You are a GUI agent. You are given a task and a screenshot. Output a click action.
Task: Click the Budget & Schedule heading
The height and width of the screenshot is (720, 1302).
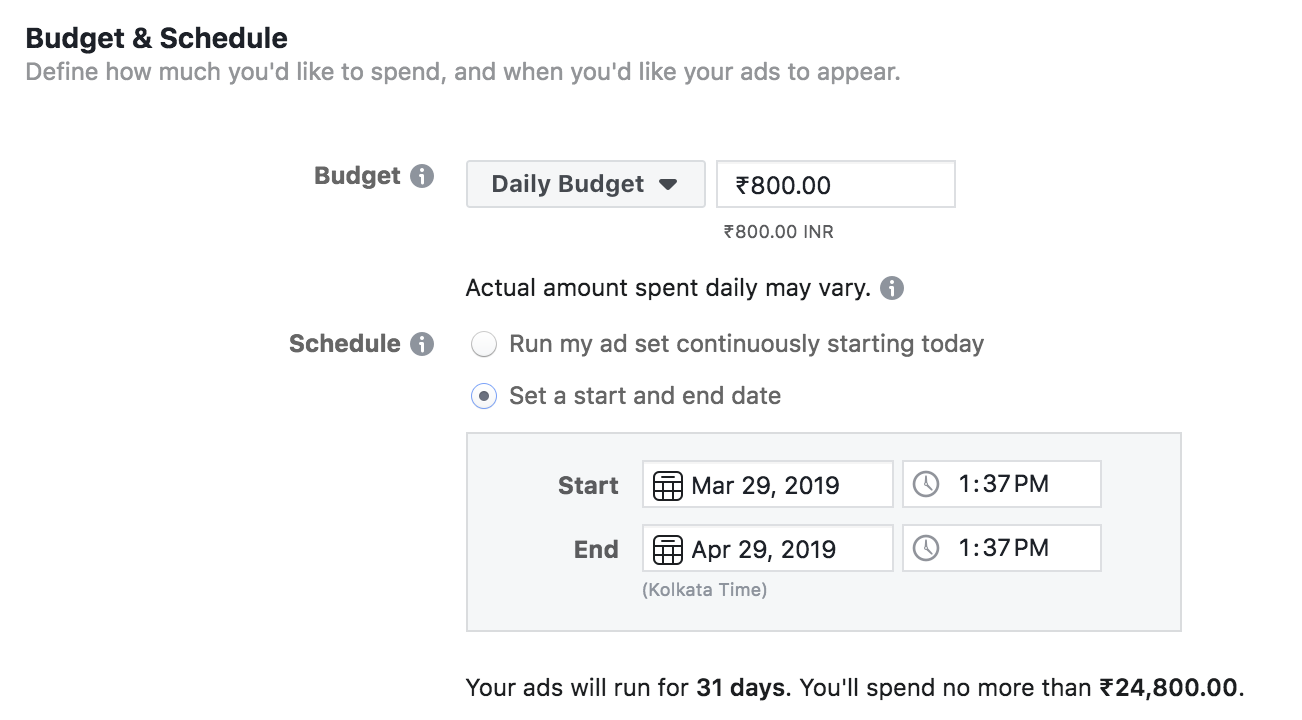coord(156,39)
